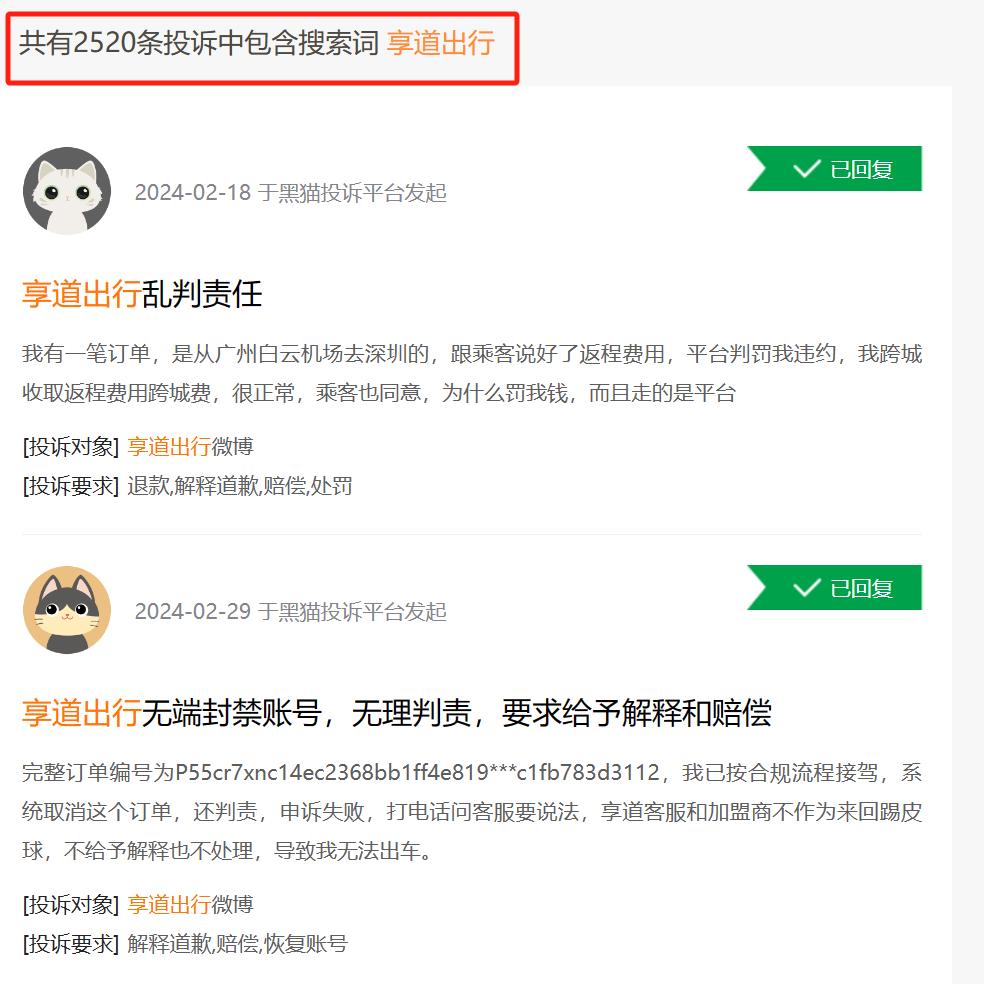Click the second complaint's order number description
Image resolution: width=984 pixels, height=984 pixels.
(x=472, y=812)
